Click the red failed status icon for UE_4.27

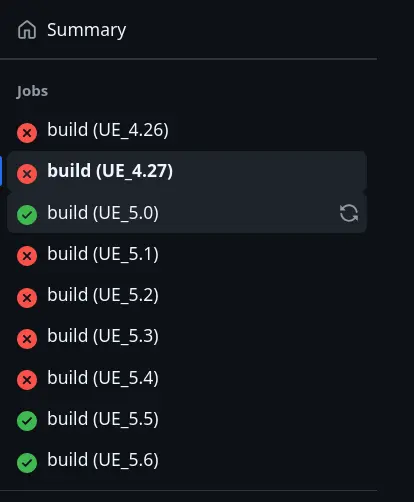(x=27, y=174)
